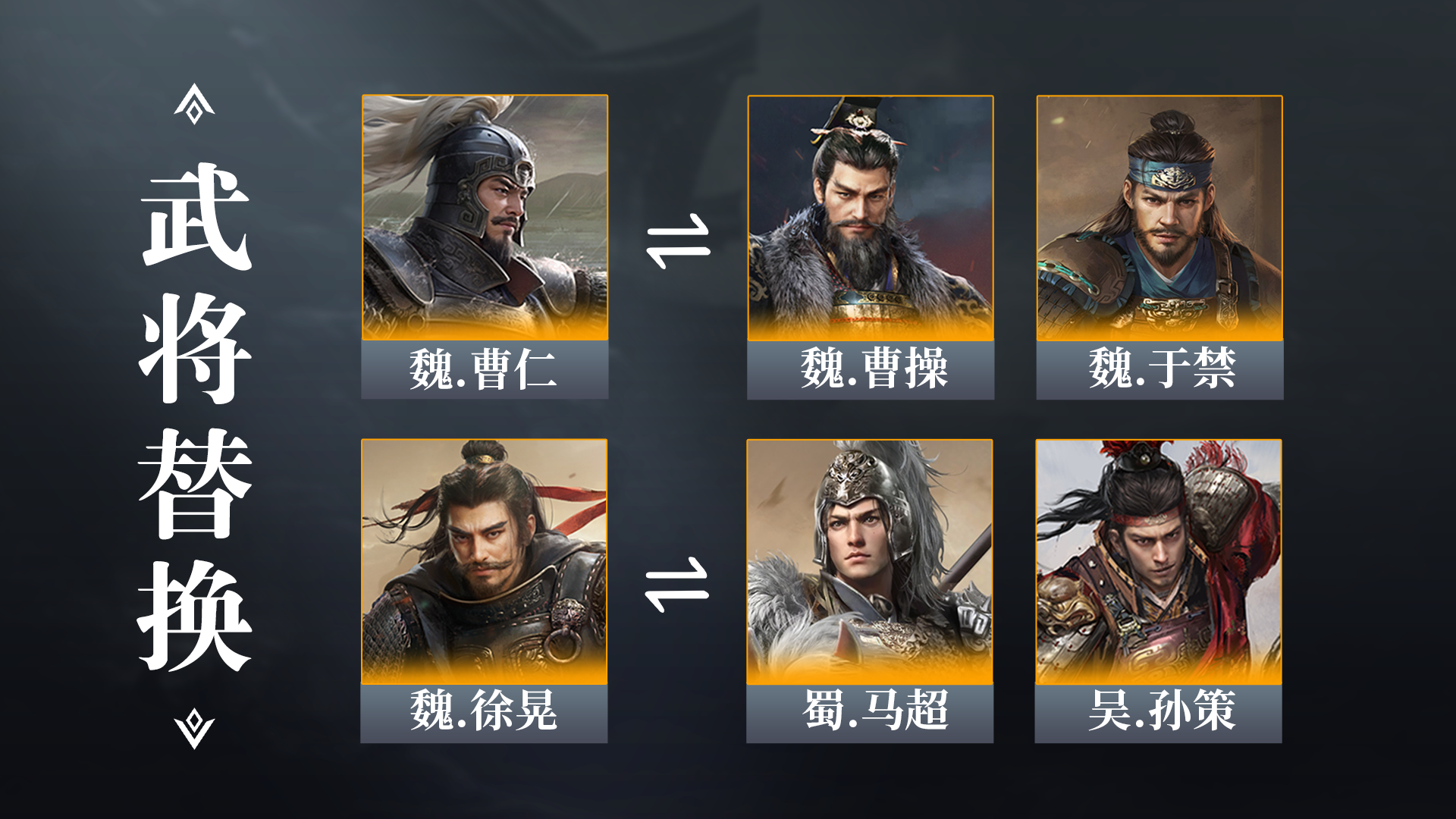Select the 马超 portrait with silver helmet
This screenshot has width=1456, height=819.
coord(870,562)
